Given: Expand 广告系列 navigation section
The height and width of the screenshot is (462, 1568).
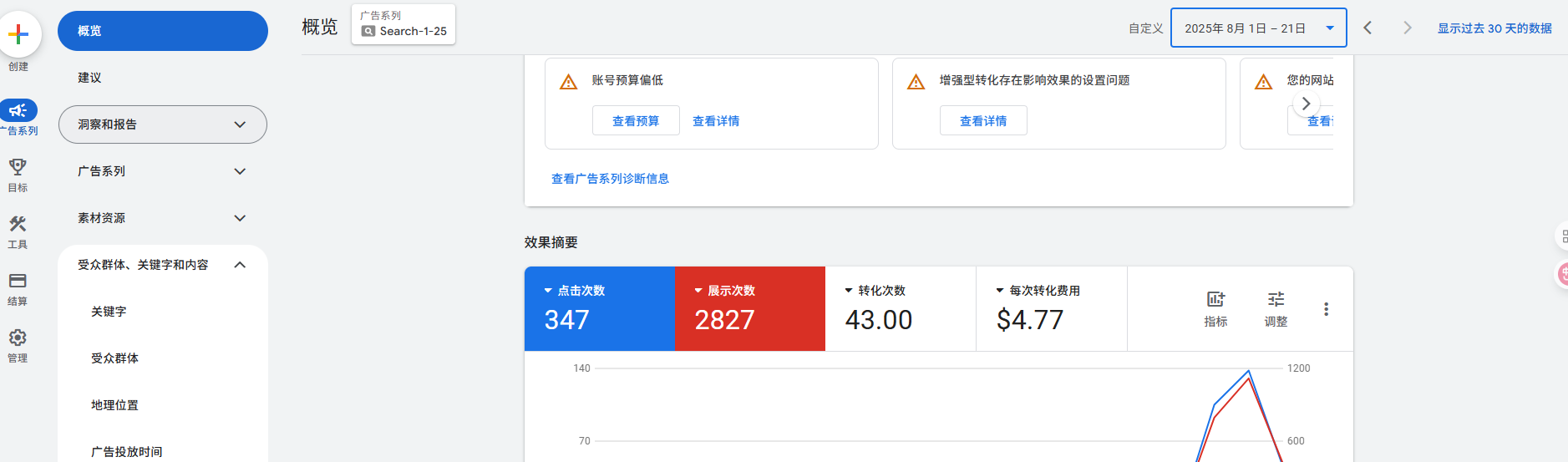Looking at the screenshot, I should coord(163,171).
